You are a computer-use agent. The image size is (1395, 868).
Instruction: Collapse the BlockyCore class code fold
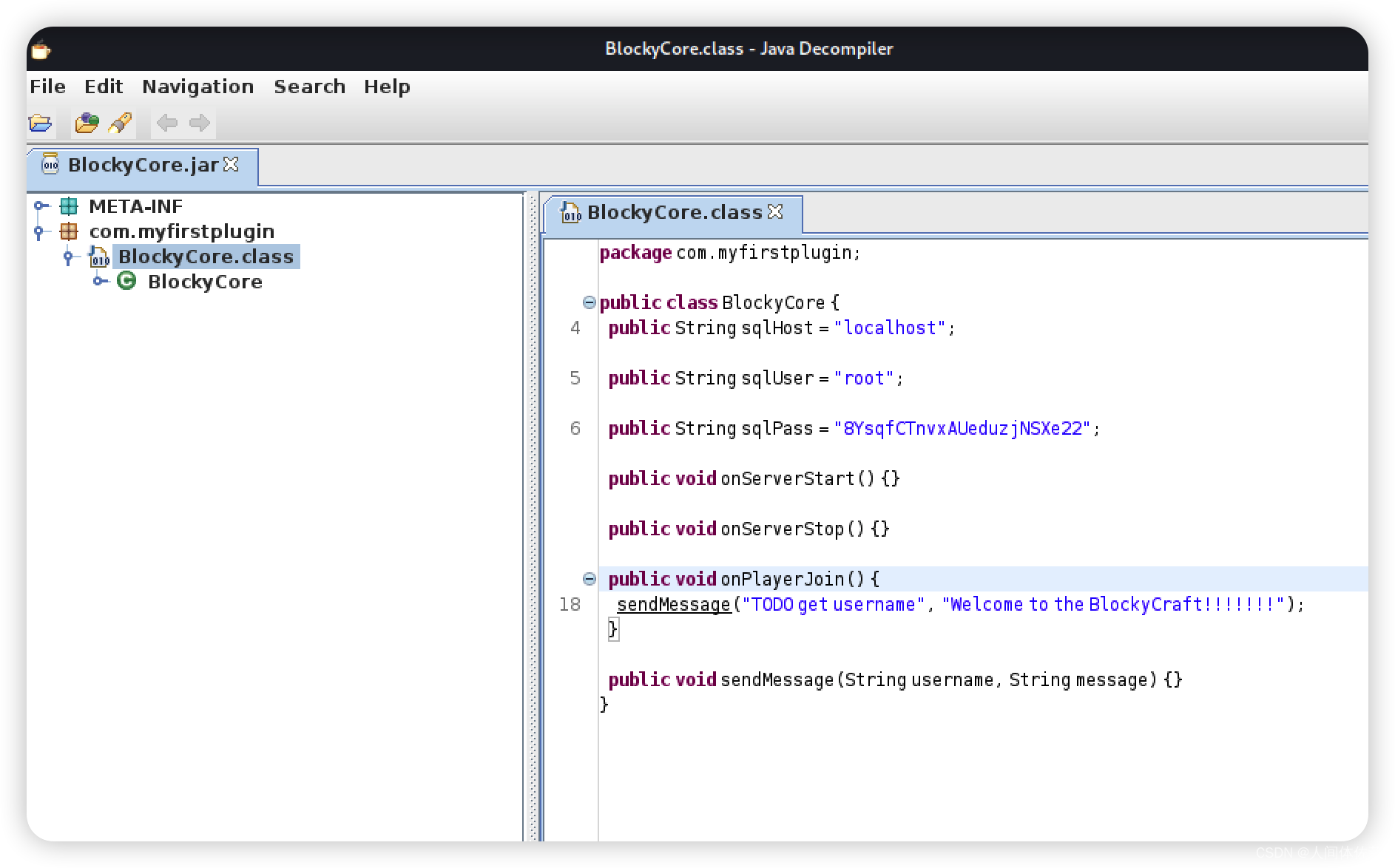point(589,302)
